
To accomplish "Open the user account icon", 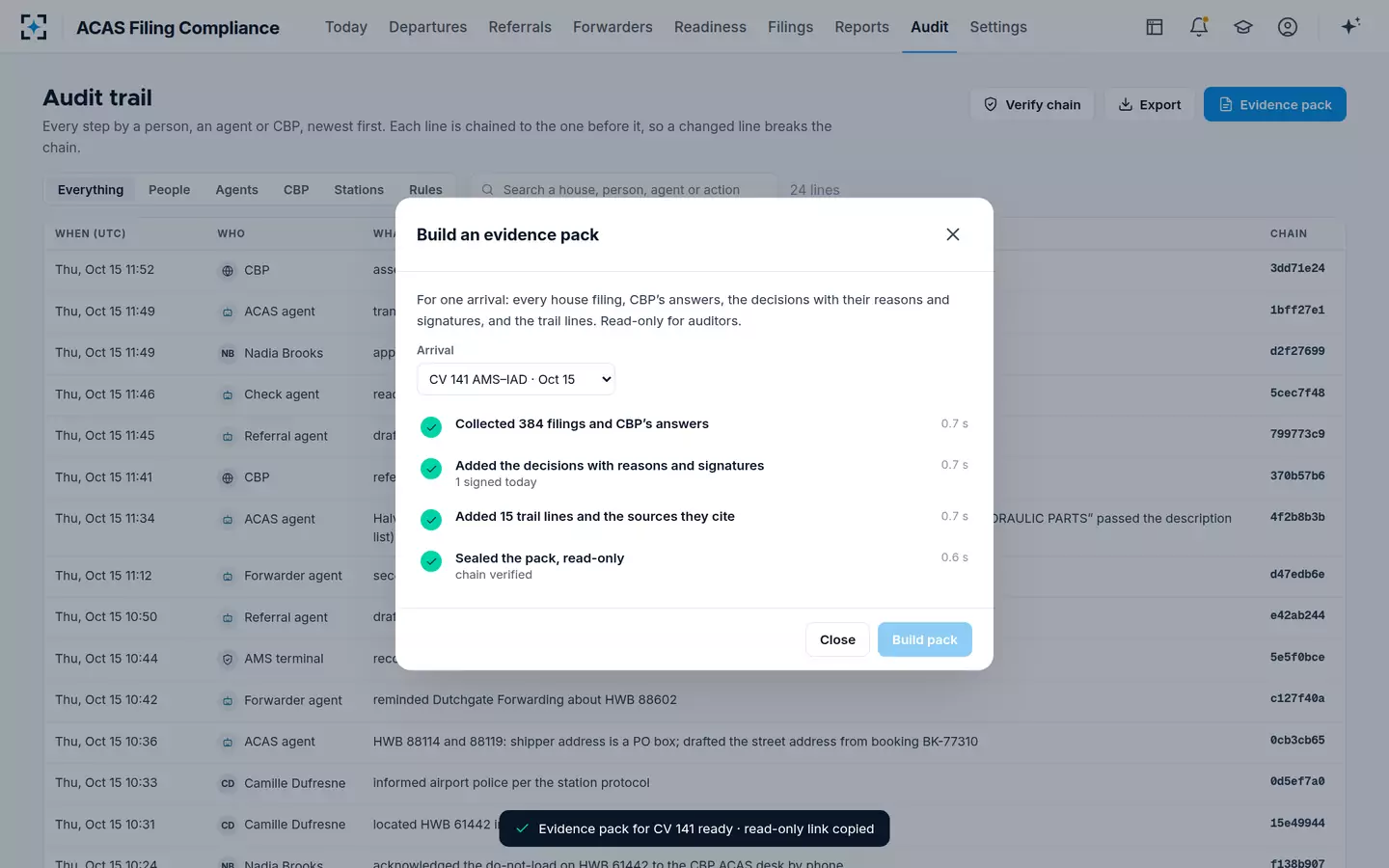I will coord(1288,27).
